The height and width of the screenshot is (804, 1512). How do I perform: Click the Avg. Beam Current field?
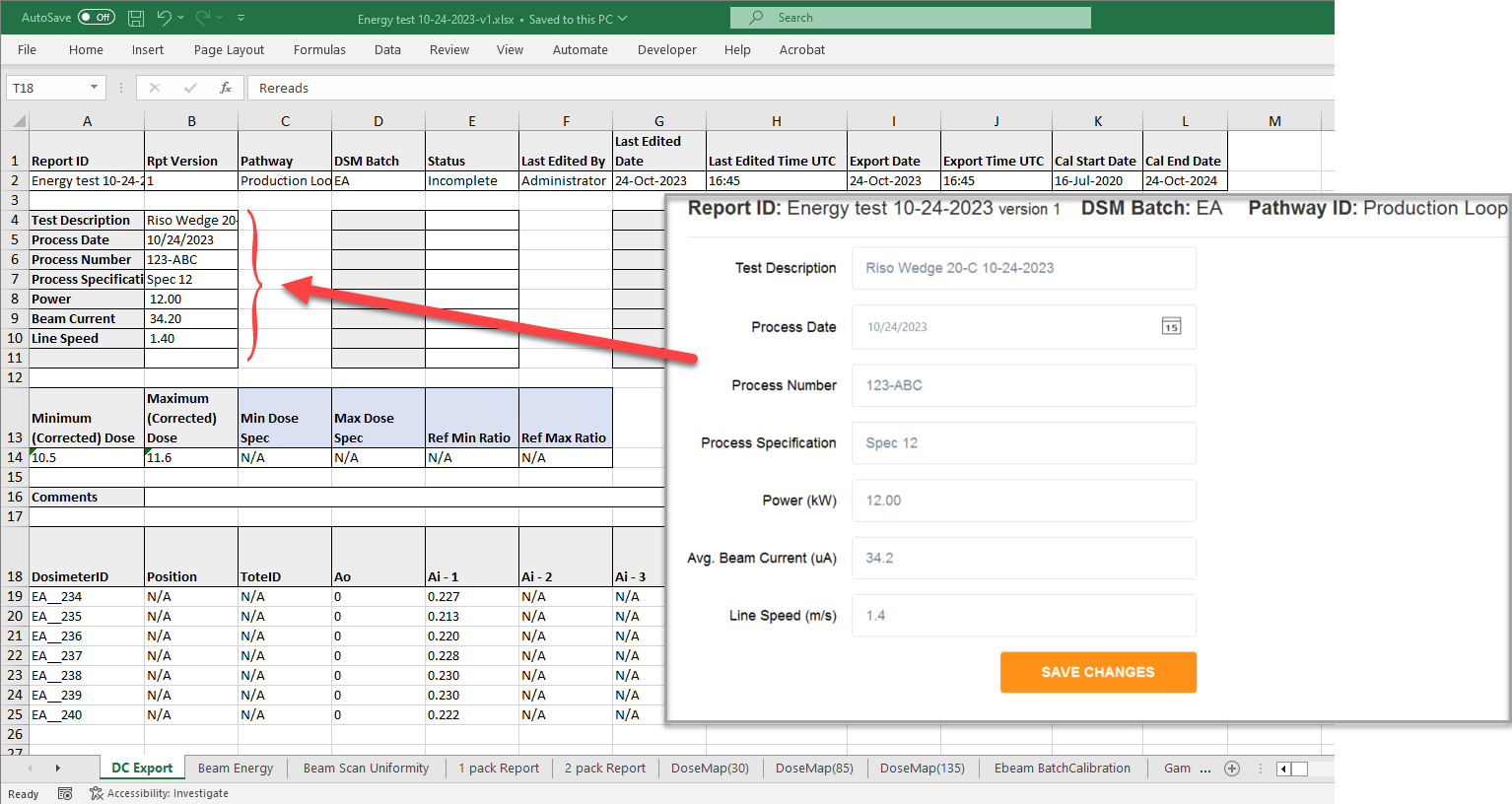pyautogui.click(x=1024, y=558)
